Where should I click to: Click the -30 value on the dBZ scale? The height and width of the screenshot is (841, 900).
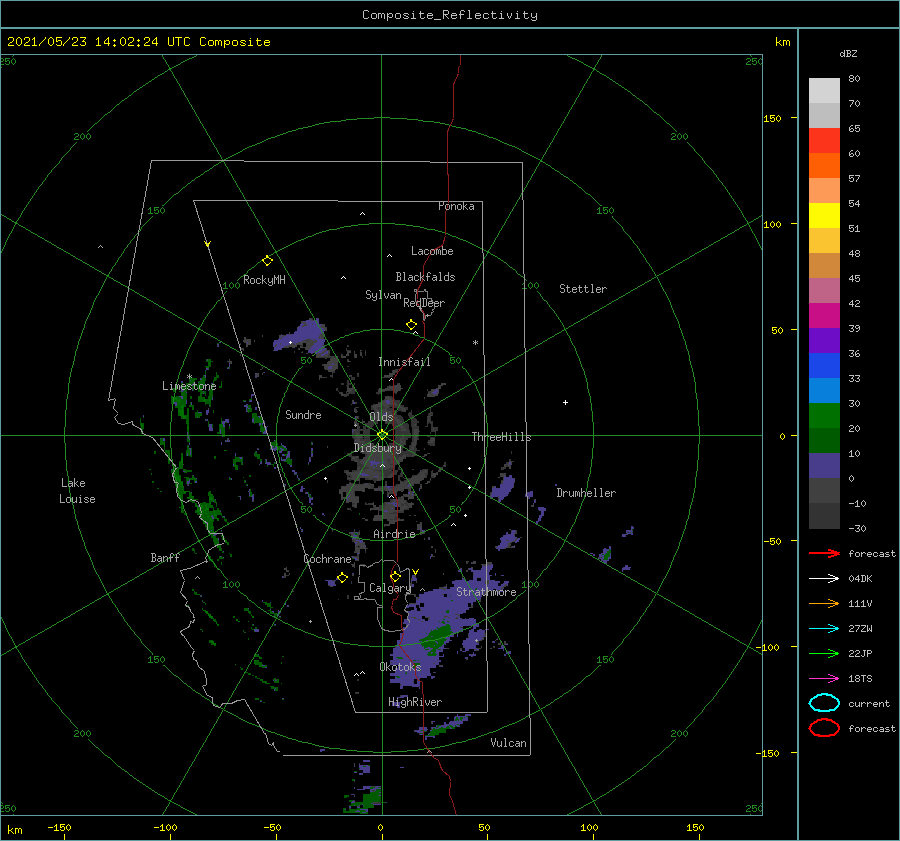(x=858, y=528)
